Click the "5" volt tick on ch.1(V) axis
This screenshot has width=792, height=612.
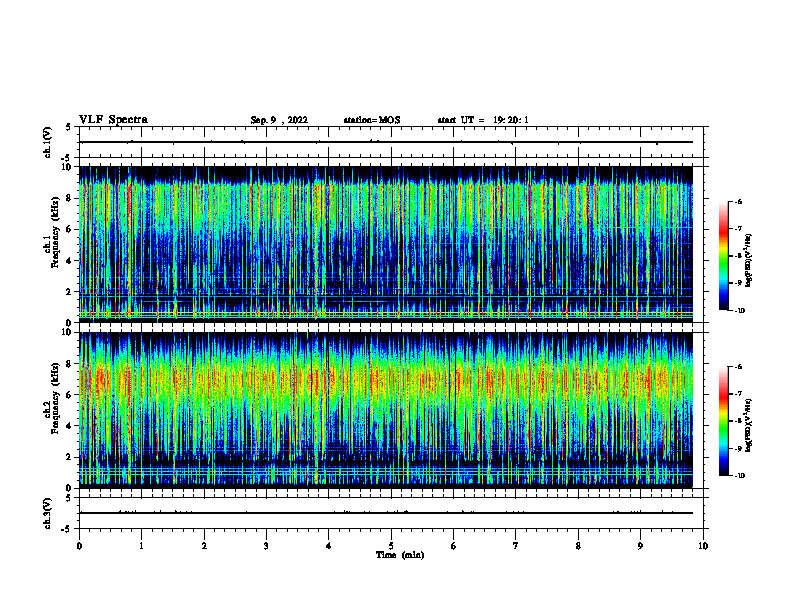pyautogui.click(x=69, y=128)
